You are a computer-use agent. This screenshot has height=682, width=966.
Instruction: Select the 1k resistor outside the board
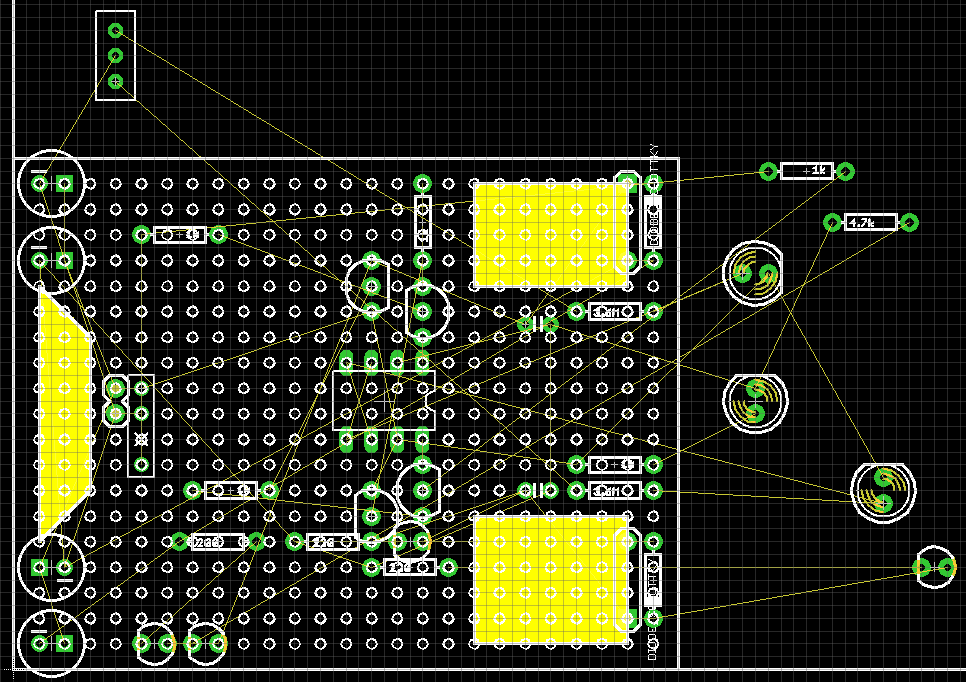click(x=806, y=172)
